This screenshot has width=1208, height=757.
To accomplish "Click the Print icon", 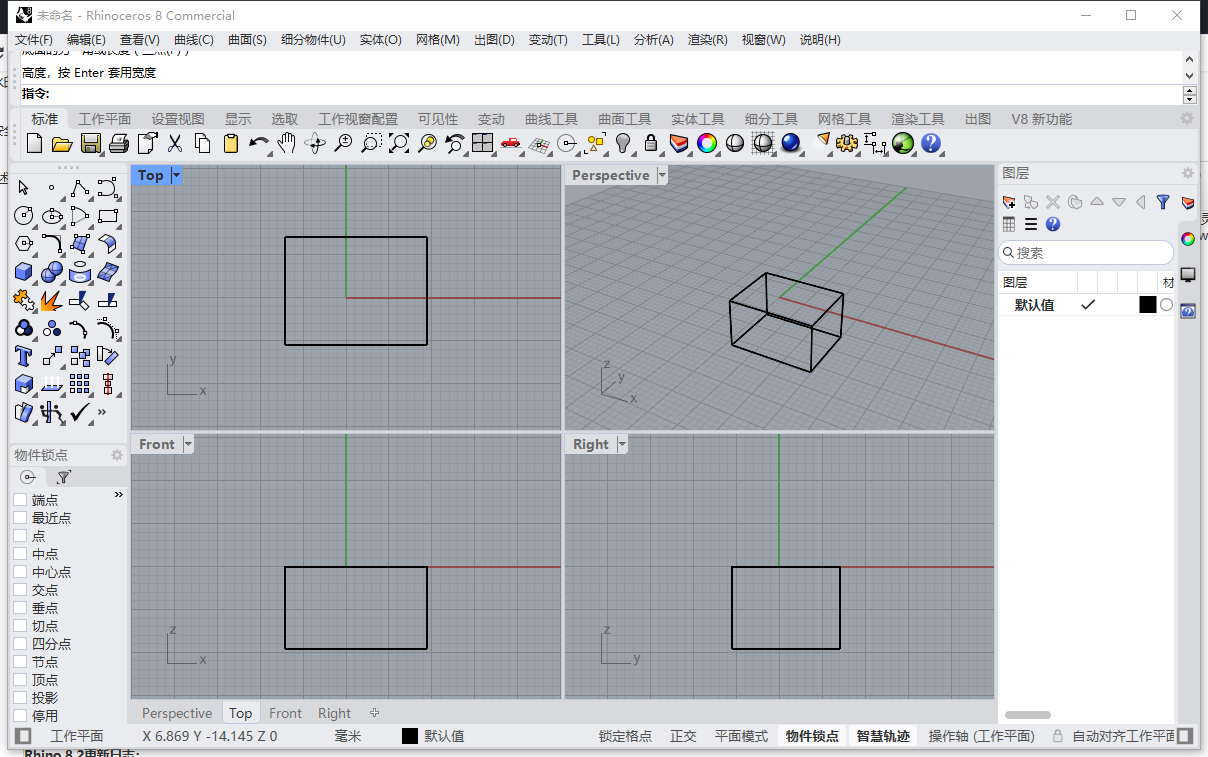I will coord(118,143).
